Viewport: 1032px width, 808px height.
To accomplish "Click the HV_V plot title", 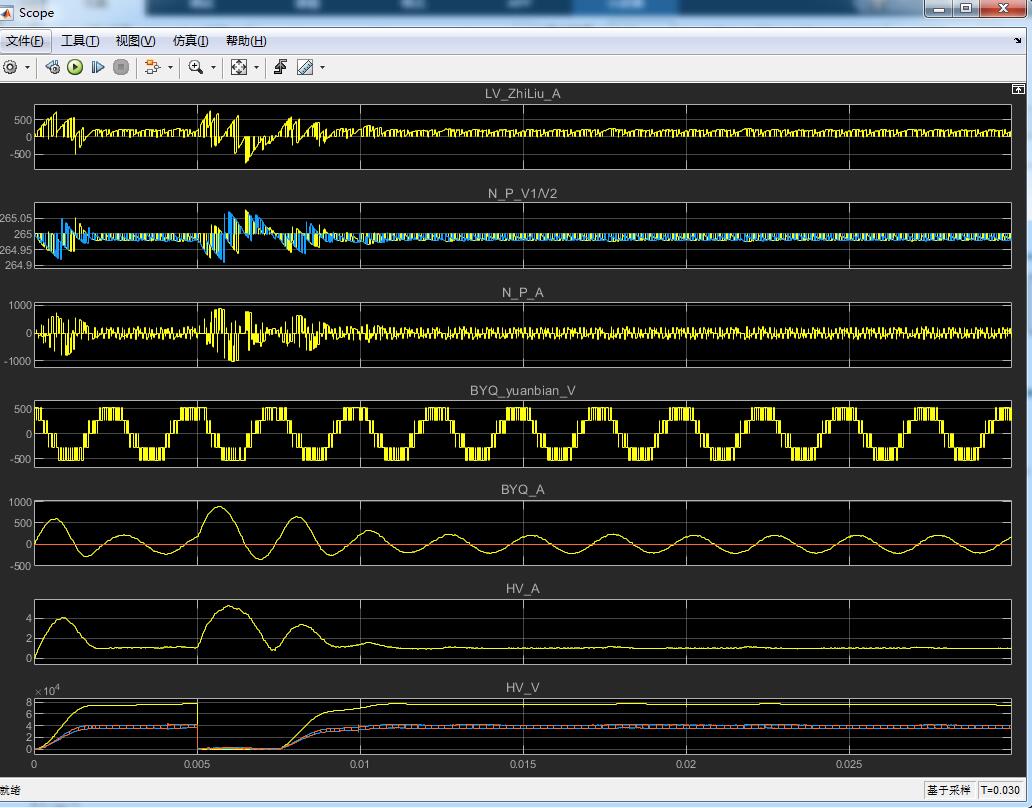I will [x=523, y=688].
